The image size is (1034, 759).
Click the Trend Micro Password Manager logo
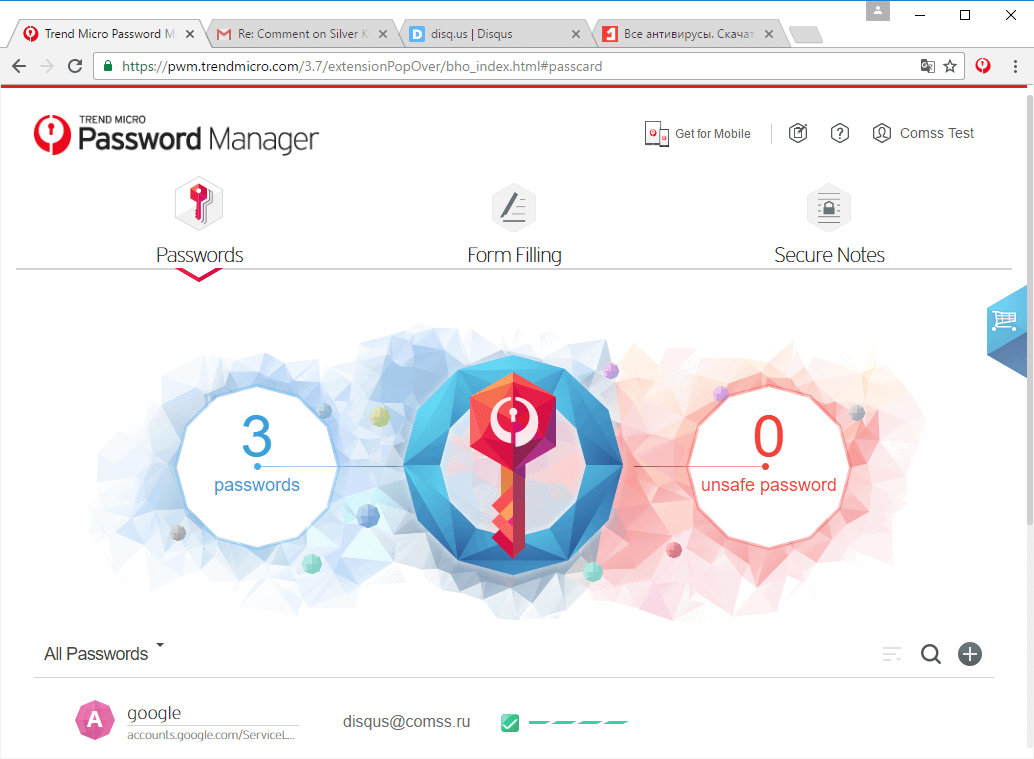[176, 135]
